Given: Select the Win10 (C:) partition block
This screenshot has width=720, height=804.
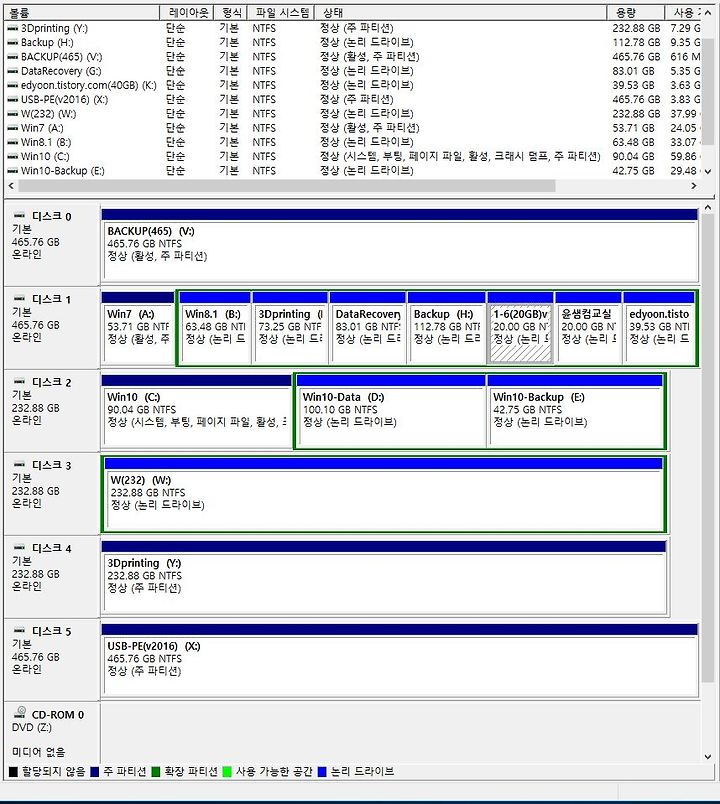Looking at the screenshot, I should (x=196, y=411).
